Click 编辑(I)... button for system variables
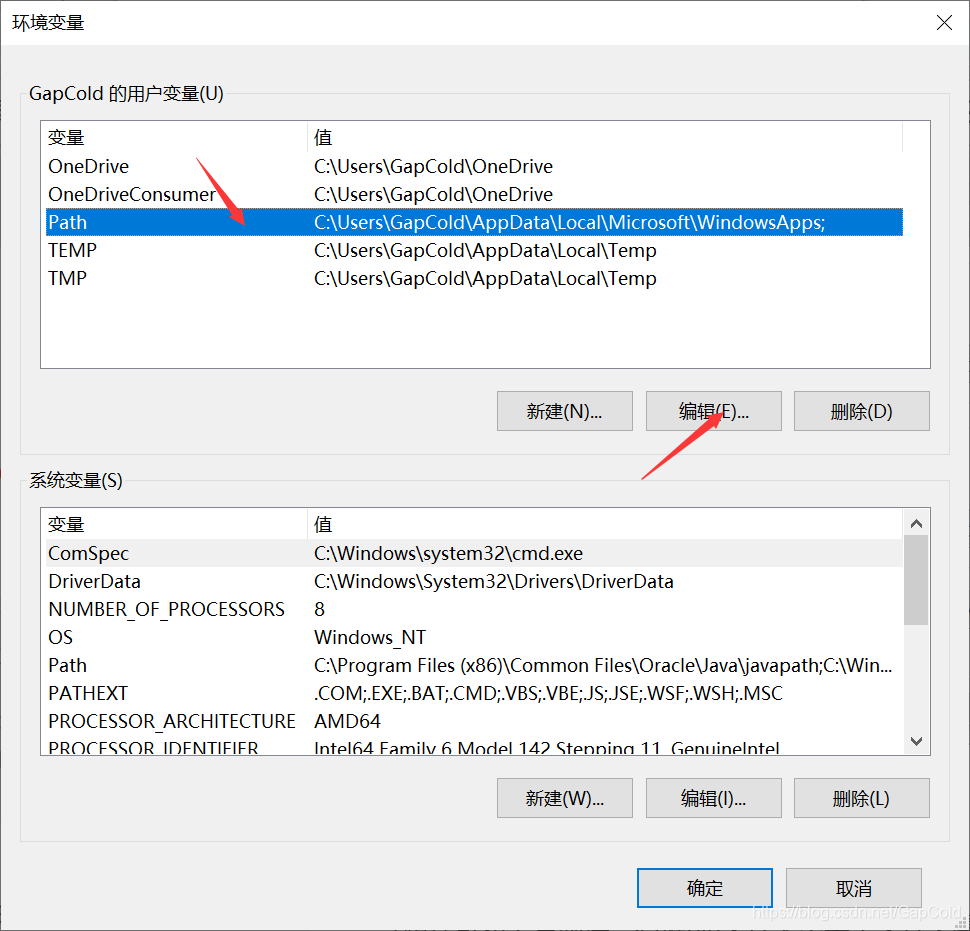The height and width of the screenshot is (931, 970). [713, 798]
